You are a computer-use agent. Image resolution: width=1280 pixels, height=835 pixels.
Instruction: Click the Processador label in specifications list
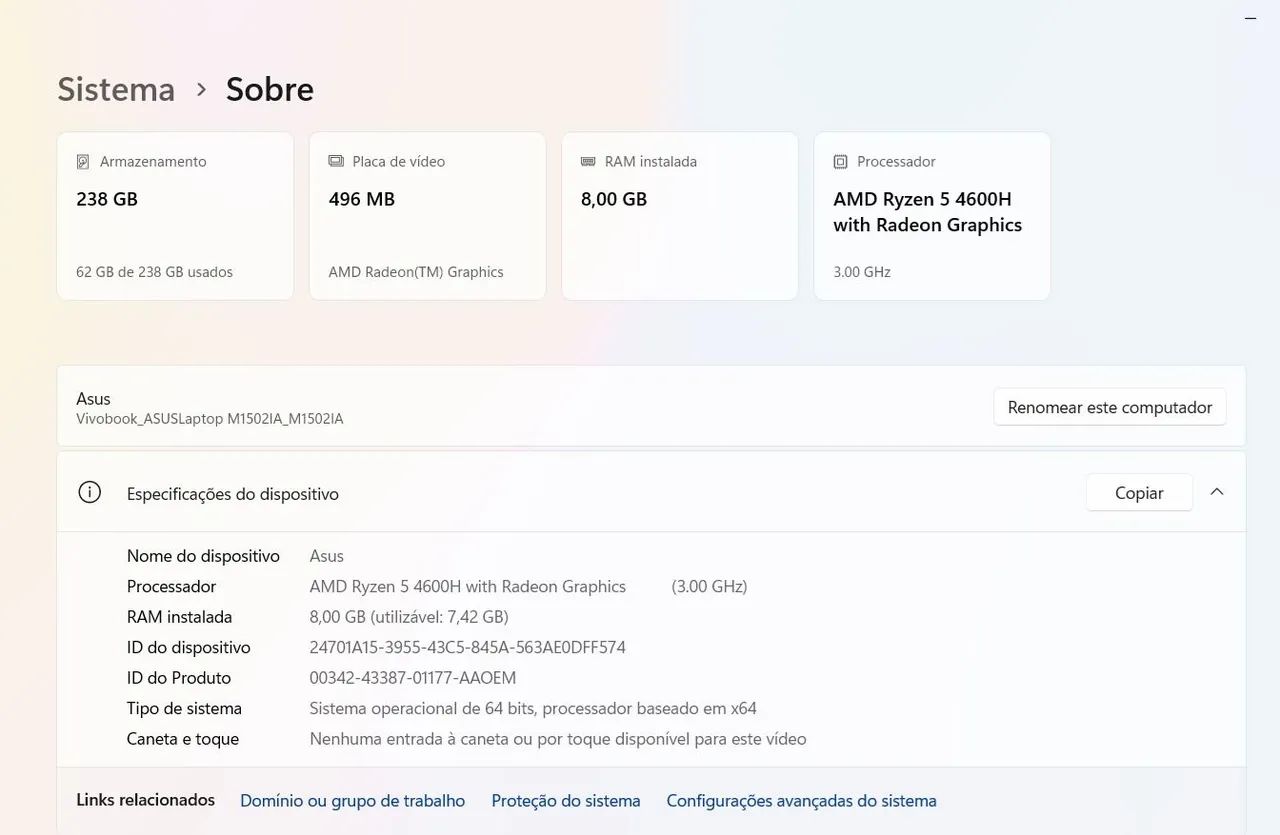(171, 587)
